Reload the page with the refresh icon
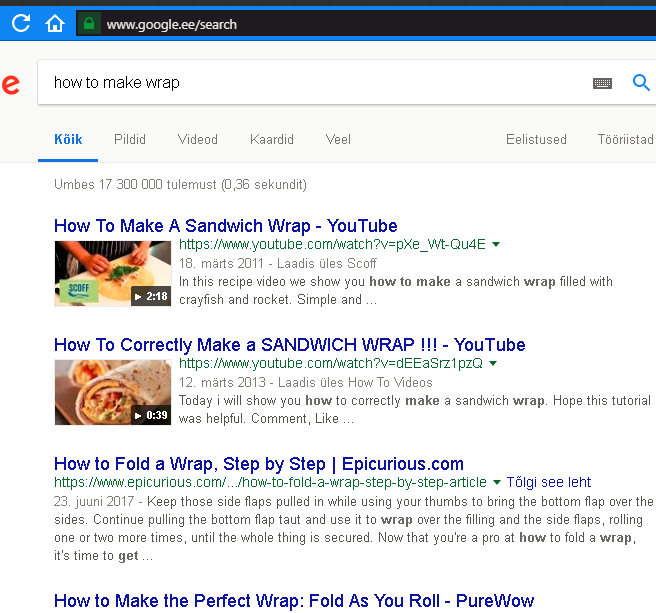The height and width of the screenshot is (613, 656). tap(21, 23)
